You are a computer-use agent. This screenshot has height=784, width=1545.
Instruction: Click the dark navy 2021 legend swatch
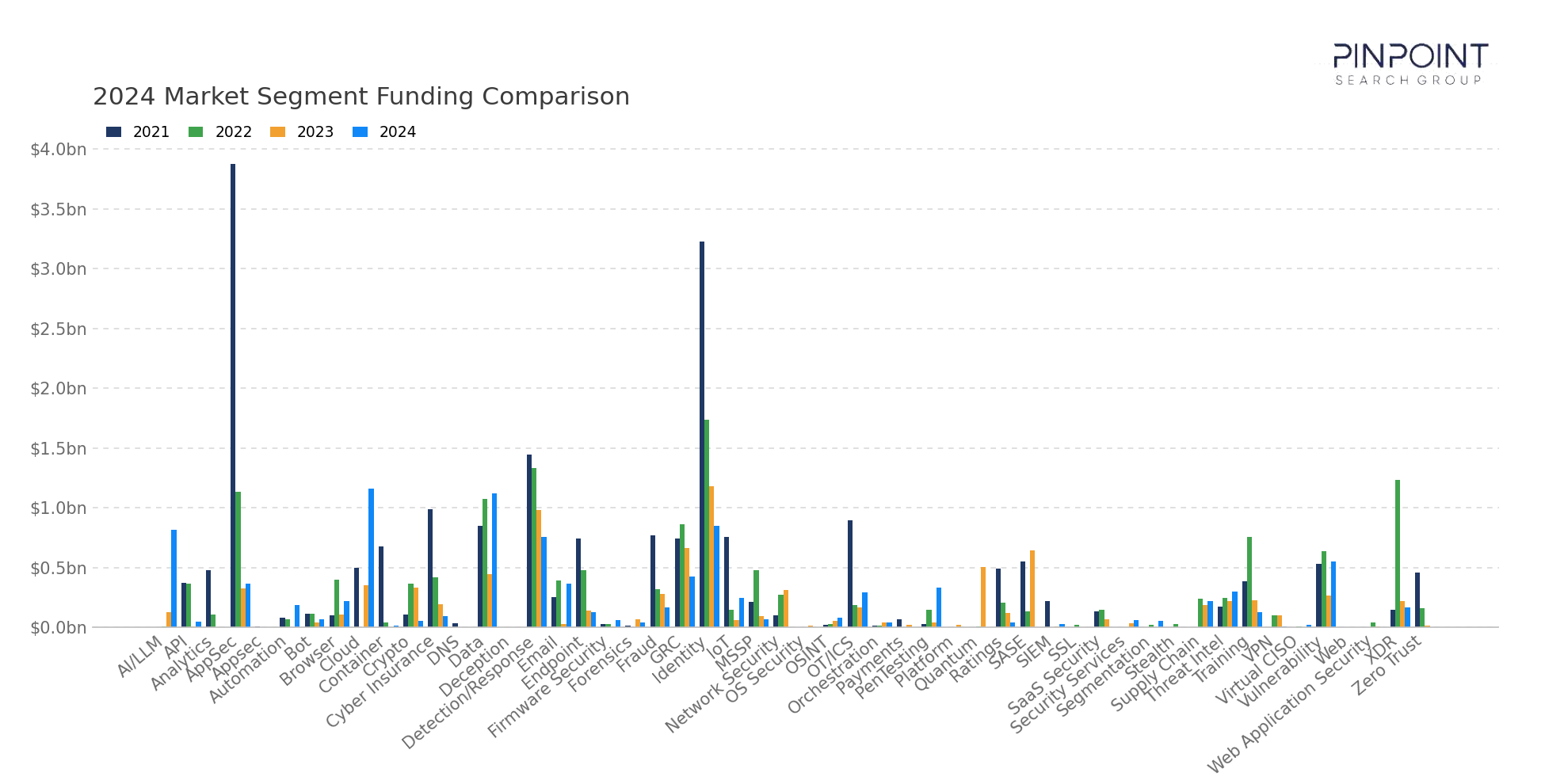point(113,132)
